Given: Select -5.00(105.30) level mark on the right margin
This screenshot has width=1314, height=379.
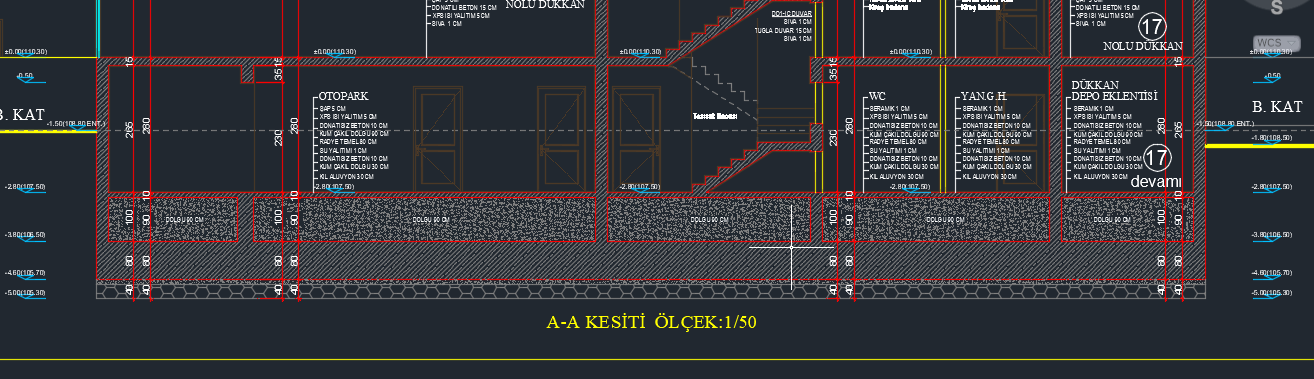Looking at the screenshot, I should (x=1271, y=293).
